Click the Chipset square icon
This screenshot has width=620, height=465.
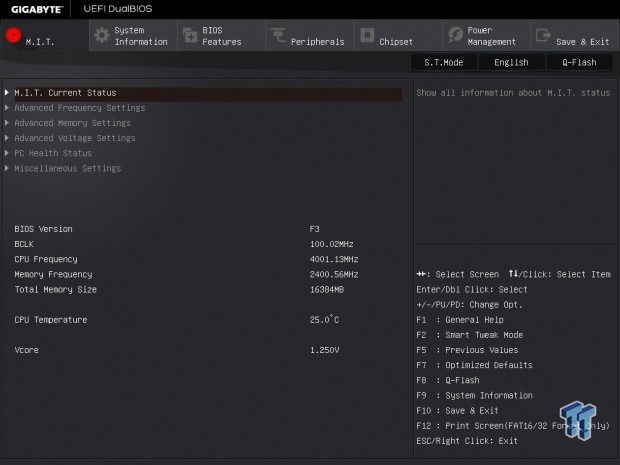pyautogui.click(x=367, y=35)
